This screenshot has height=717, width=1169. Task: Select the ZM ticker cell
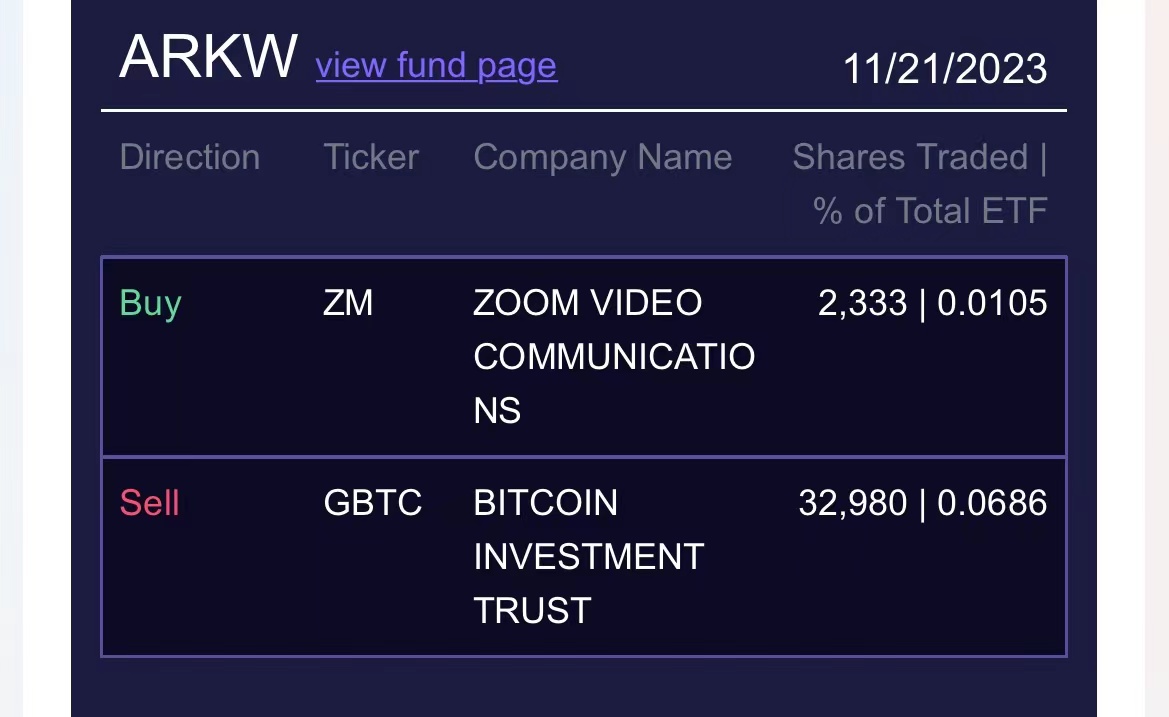[348, 303]
